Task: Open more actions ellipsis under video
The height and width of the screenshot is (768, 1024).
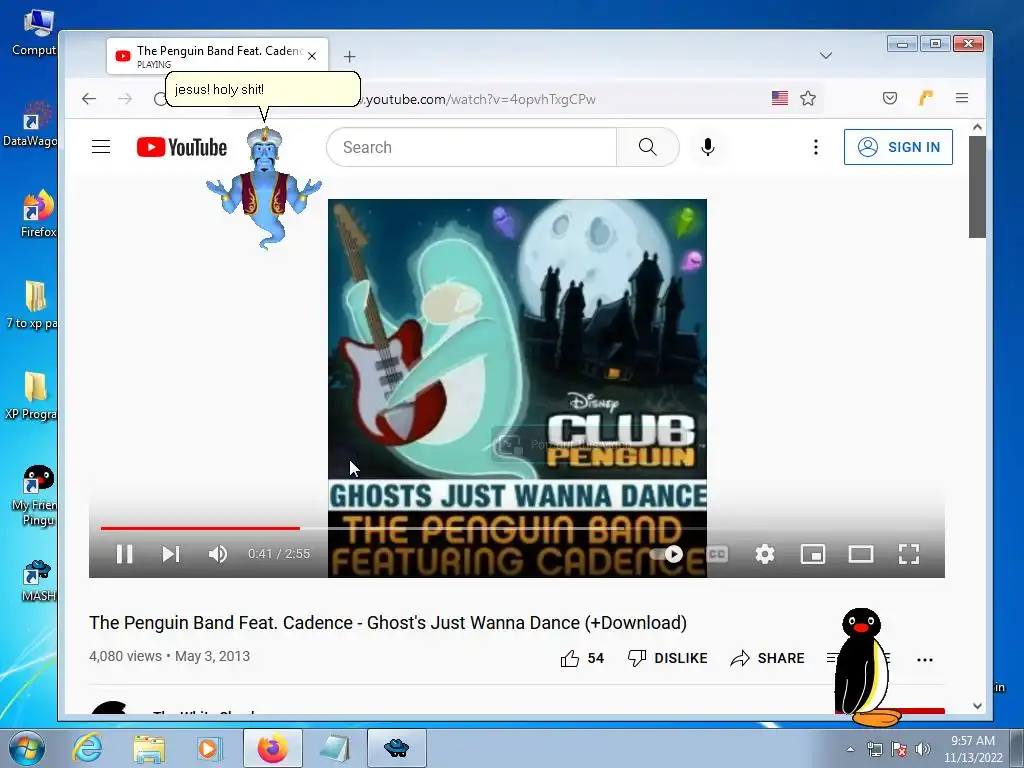Action: coord(925,660)
